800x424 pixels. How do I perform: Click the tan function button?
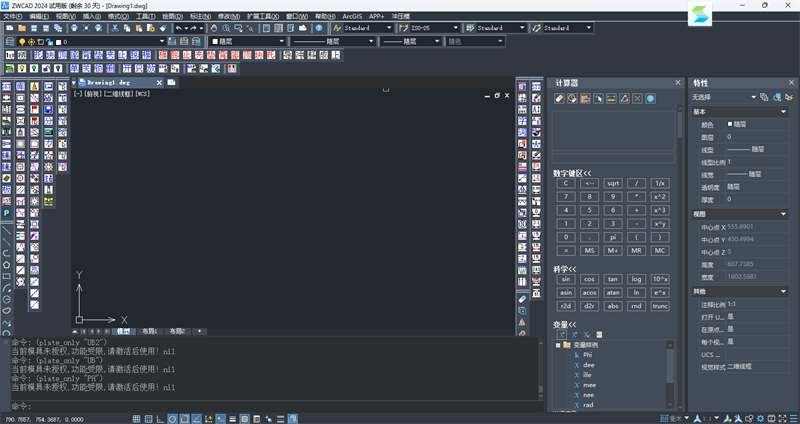tap(613, 279)
